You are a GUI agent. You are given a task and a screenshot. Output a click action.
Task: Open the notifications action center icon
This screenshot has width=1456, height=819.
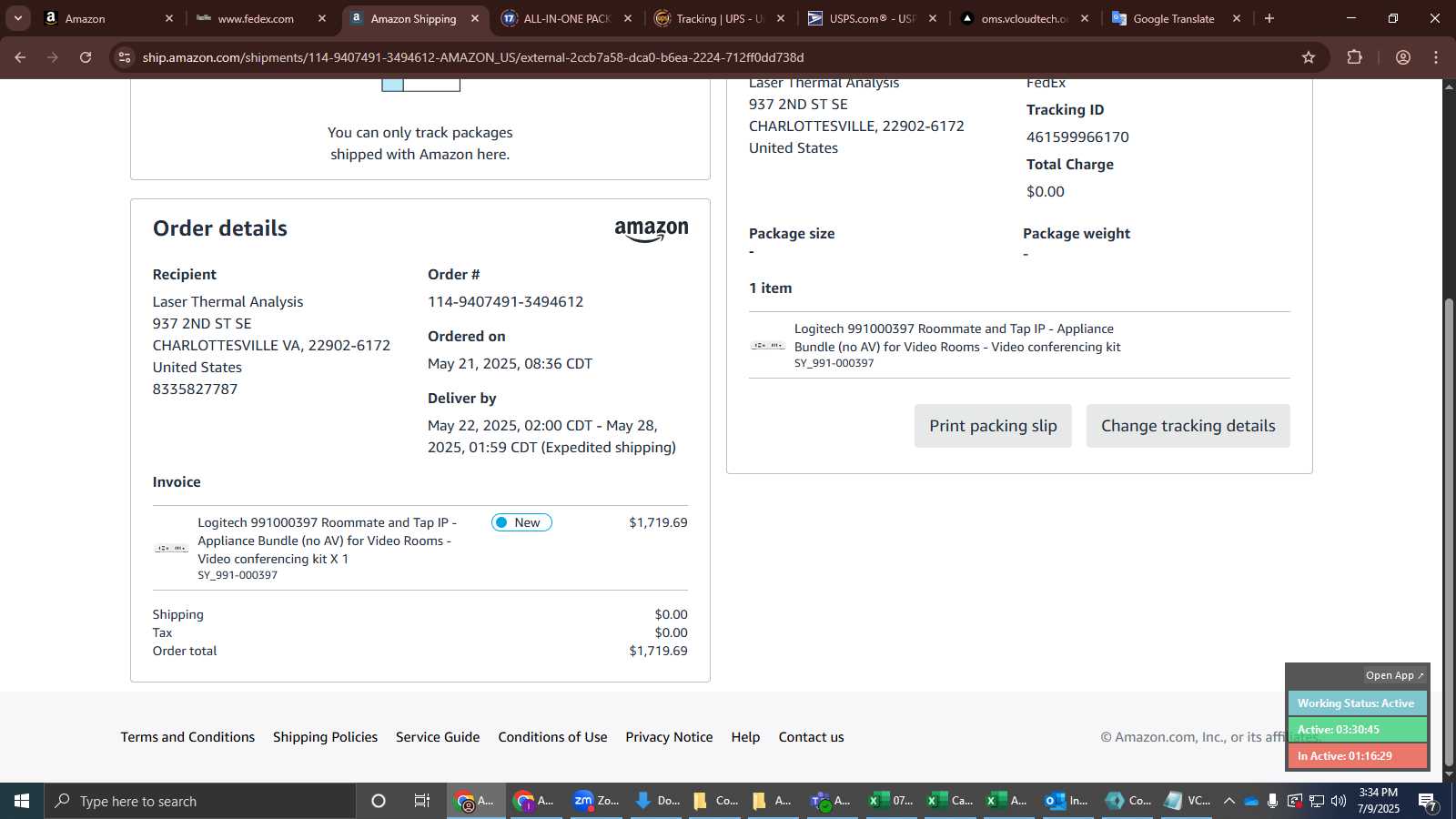1428,801
